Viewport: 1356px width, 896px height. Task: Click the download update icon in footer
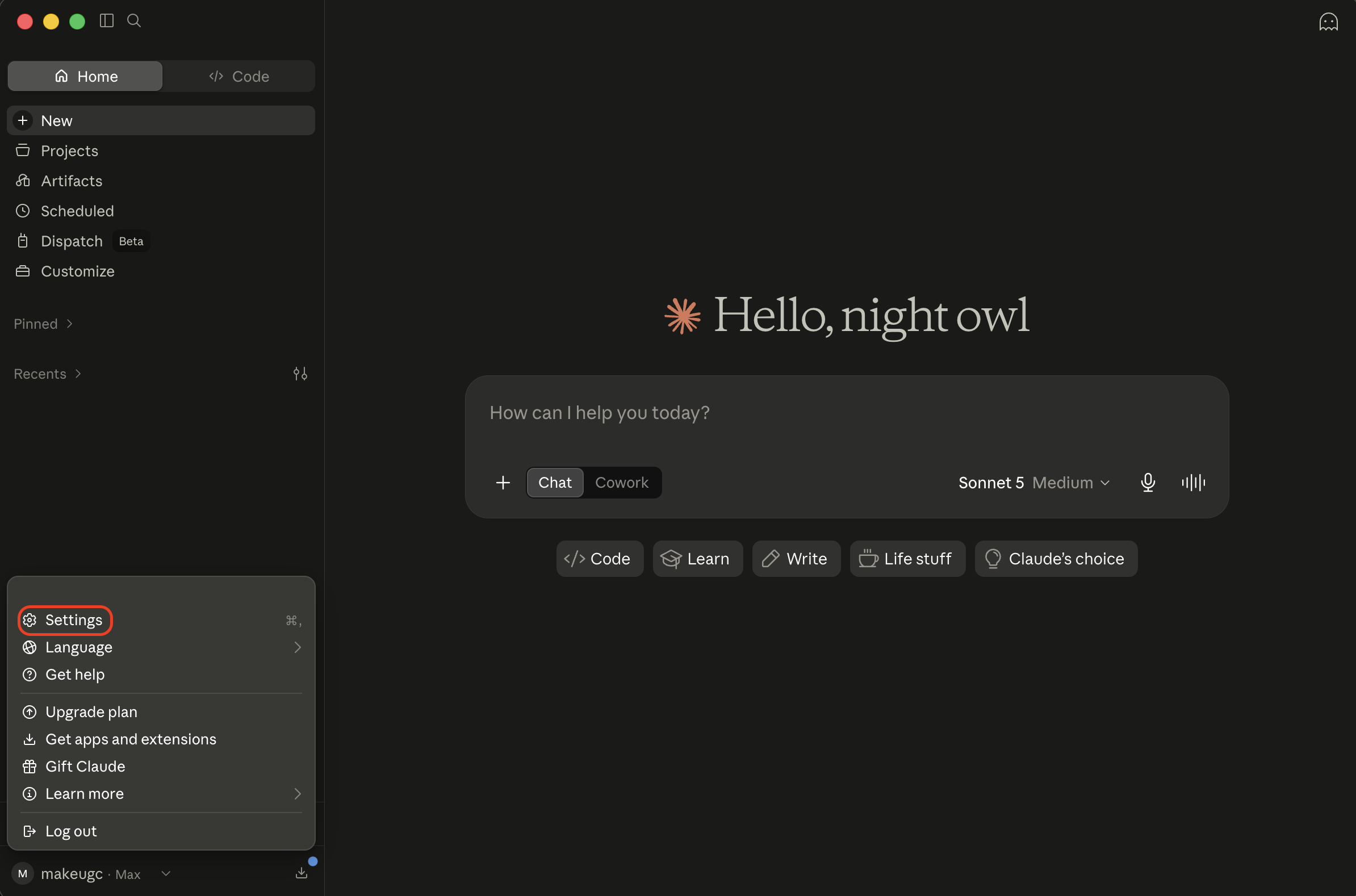(x=301, y=873)
